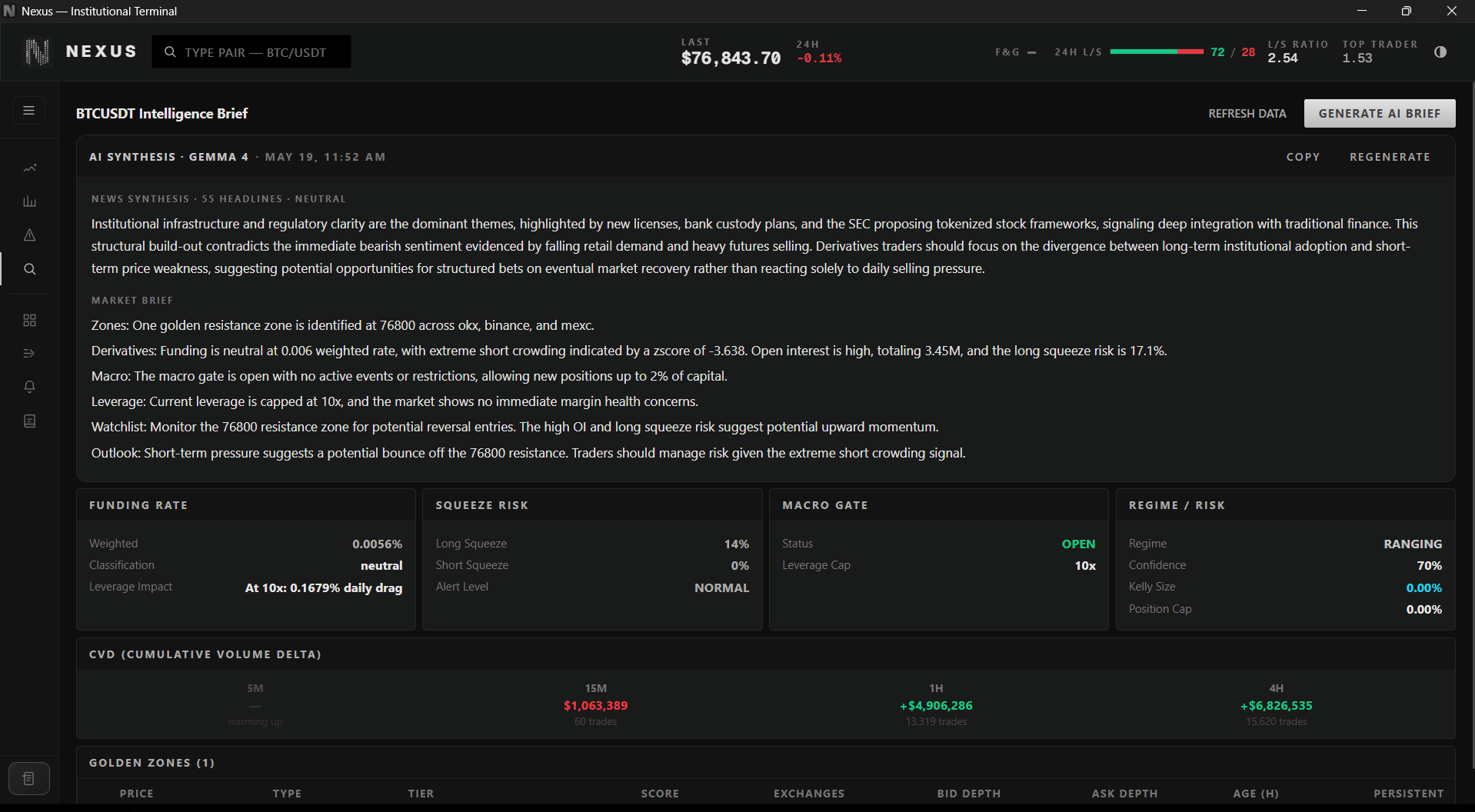The width and height of the screenshot is (1475, 812).
Task: Open the hamburger menu in sidebar
Action: [29, 111]
